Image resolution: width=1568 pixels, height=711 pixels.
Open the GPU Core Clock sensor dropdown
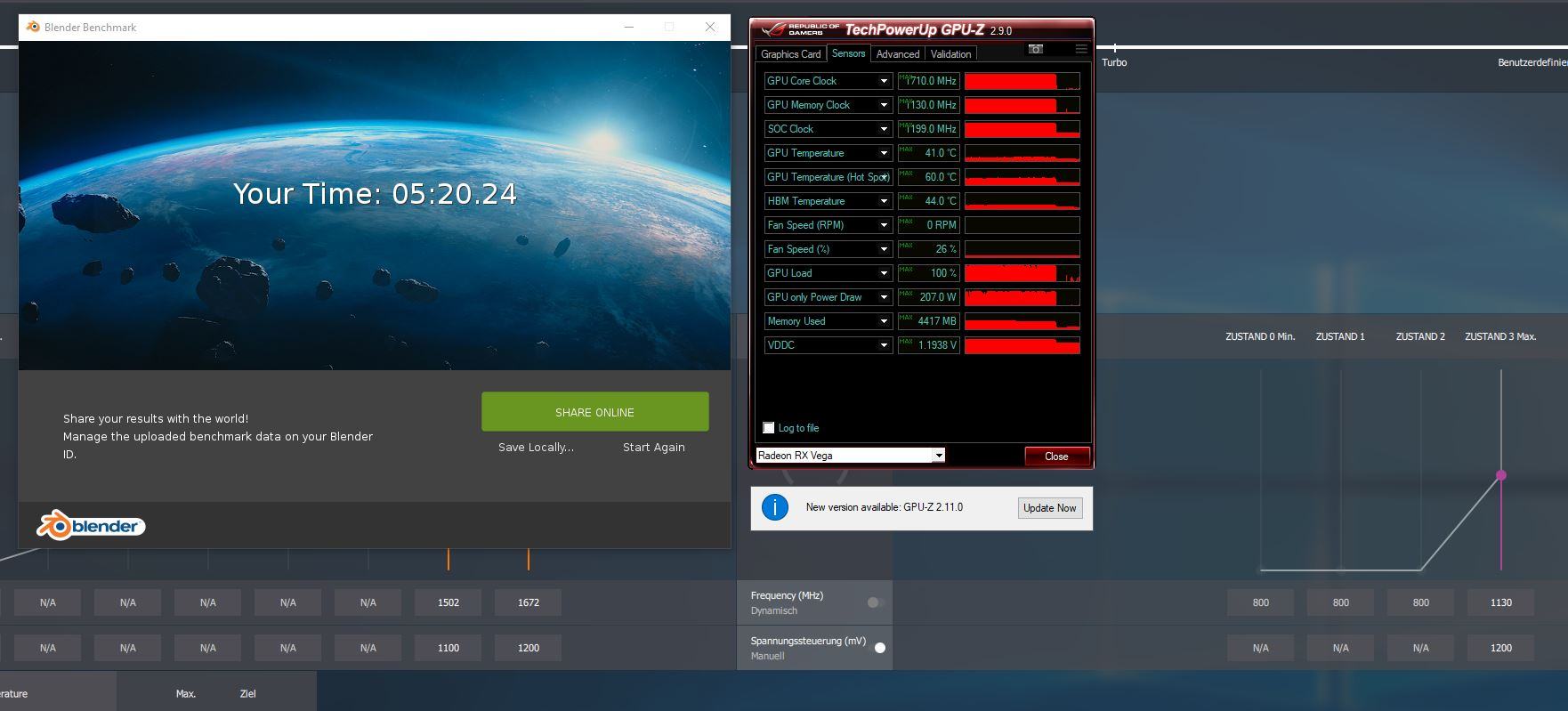tap(884, 81)
